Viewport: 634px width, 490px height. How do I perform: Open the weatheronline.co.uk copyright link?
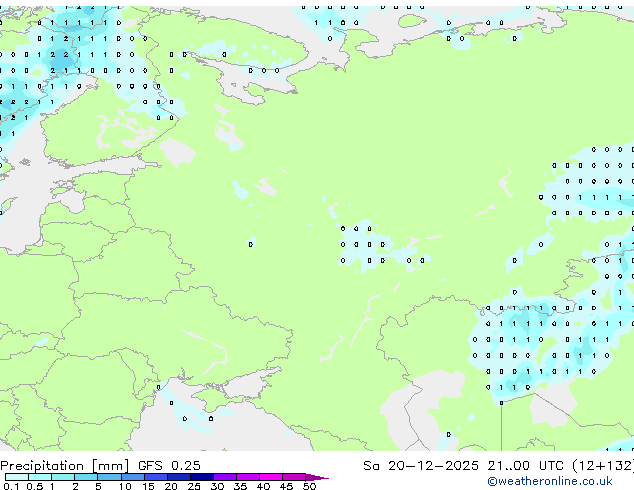point(550,481)
